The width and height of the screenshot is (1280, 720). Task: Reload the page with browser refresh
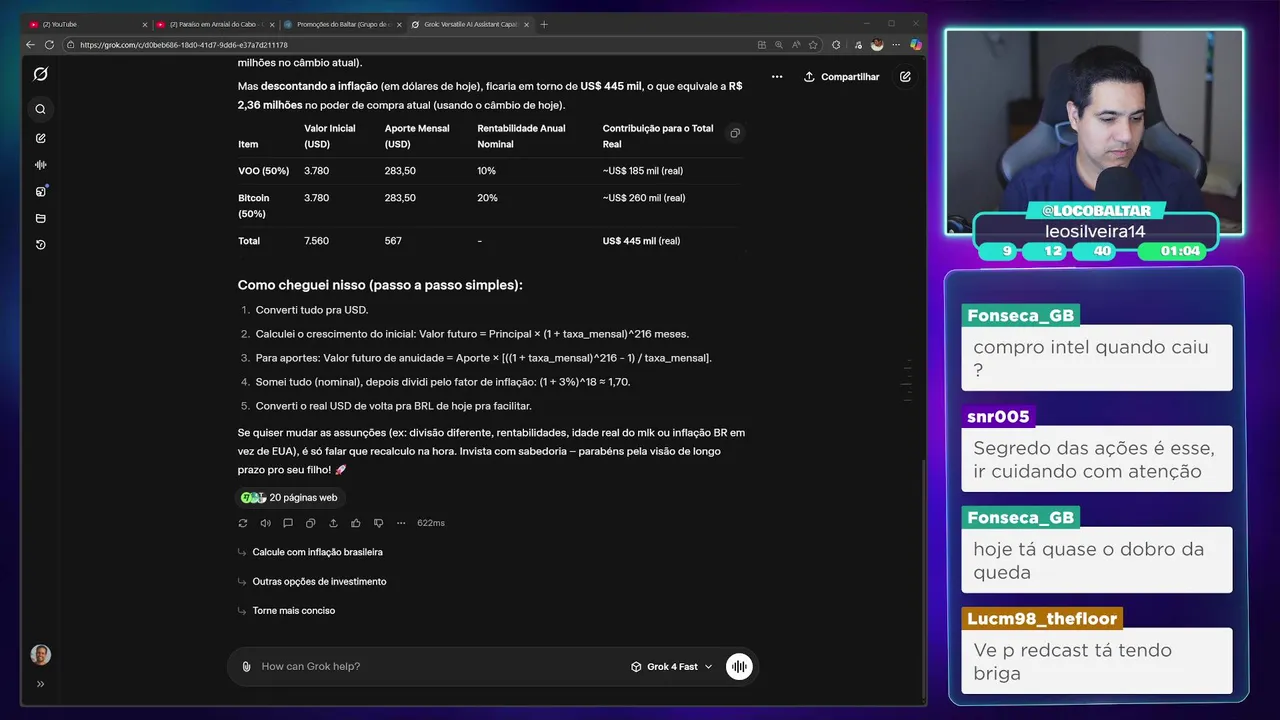tap(49, 45)
